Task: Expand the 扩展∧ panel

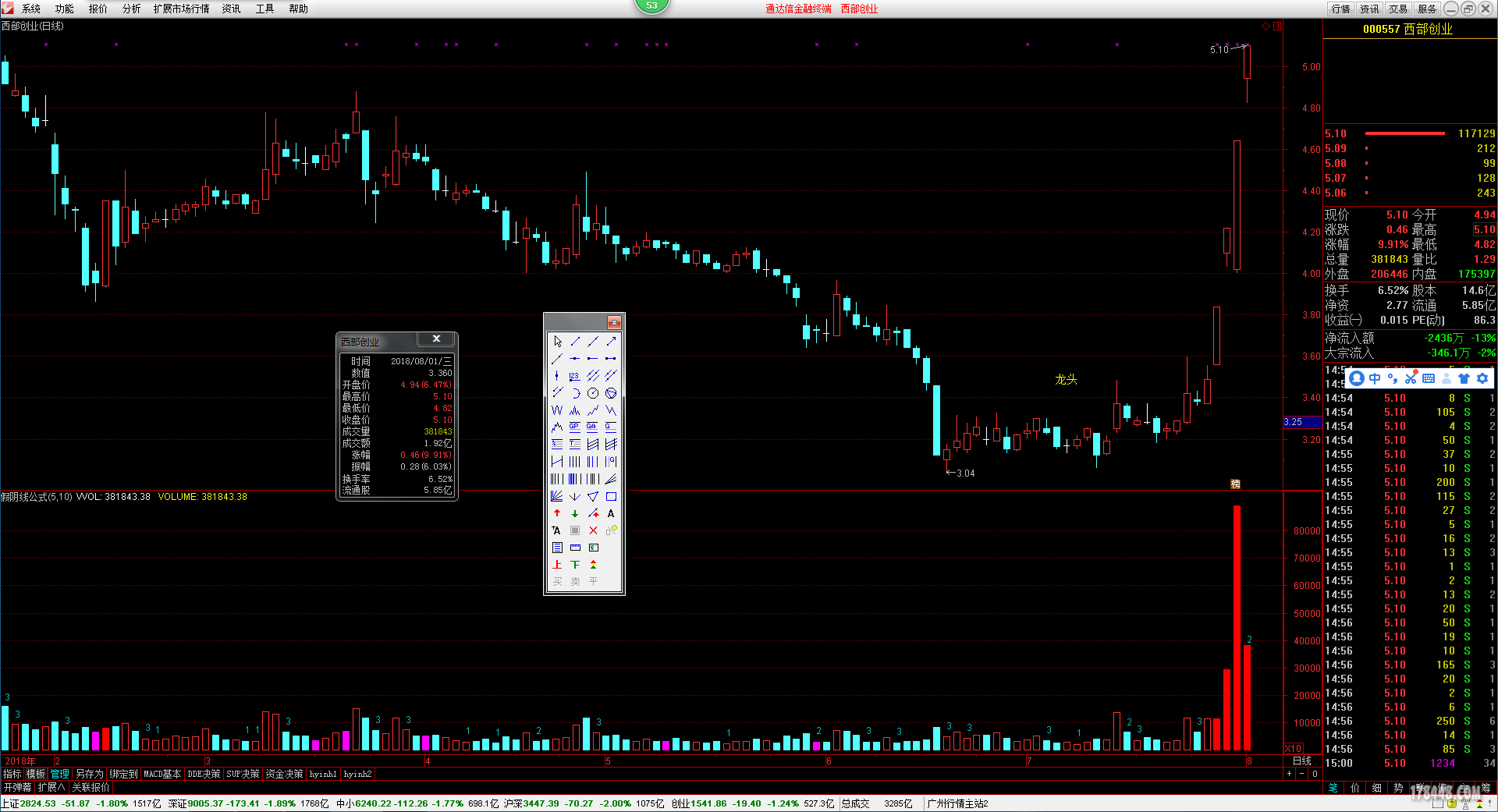Action: tap(51, 788)
